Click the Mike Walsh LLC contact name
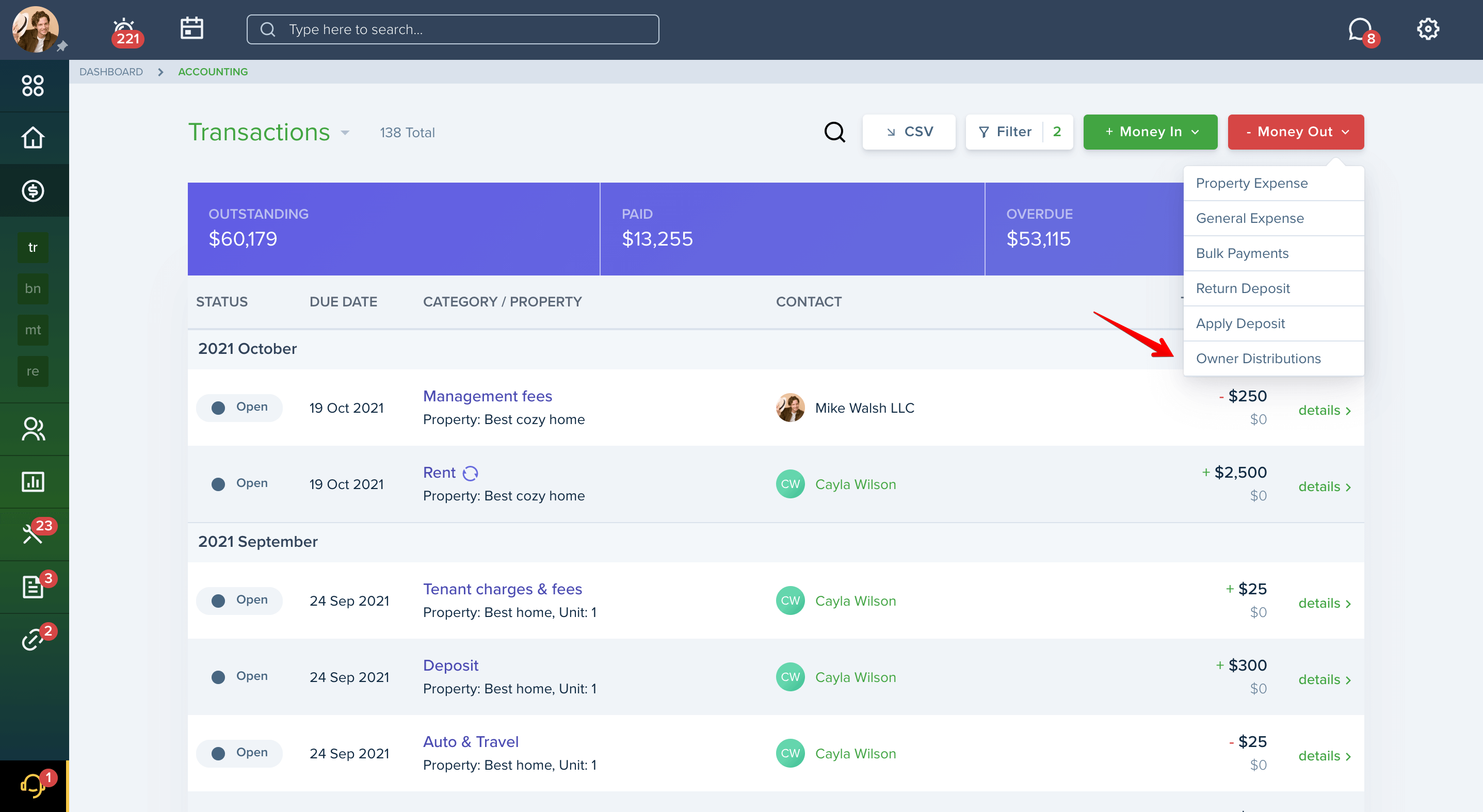1483x812 pixels. (864, 408)
